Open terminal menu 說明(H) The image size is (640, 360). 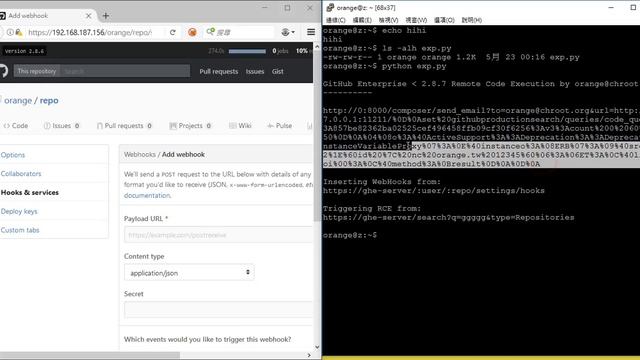coord(471,20)
